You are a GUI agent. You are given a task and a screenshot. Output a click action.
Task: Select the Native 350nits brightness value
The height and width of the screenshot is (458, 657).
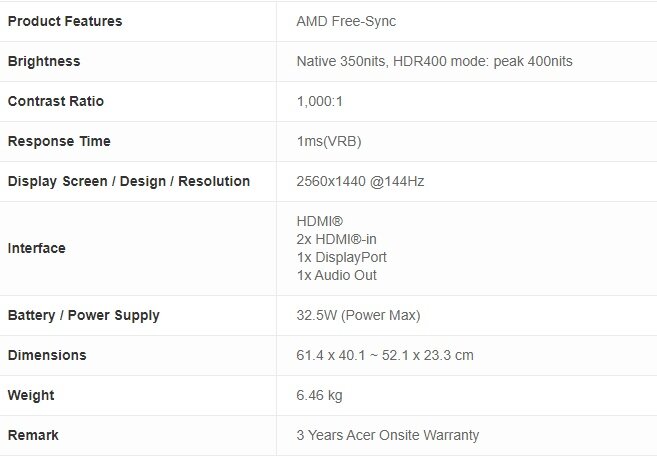[434, 61]
